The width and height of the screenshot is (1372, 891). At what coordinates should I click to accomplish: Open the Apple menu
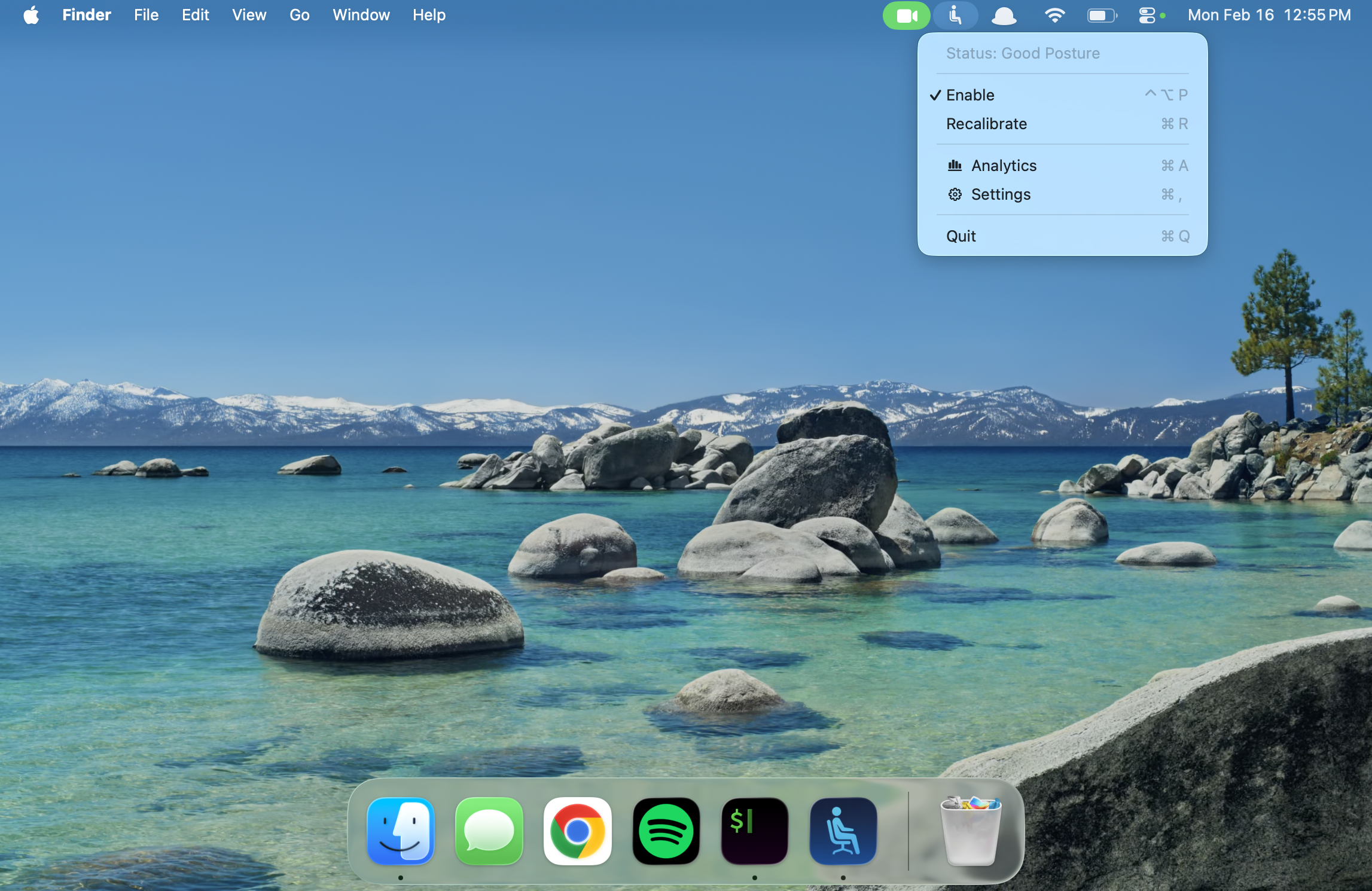pos(31,15)
